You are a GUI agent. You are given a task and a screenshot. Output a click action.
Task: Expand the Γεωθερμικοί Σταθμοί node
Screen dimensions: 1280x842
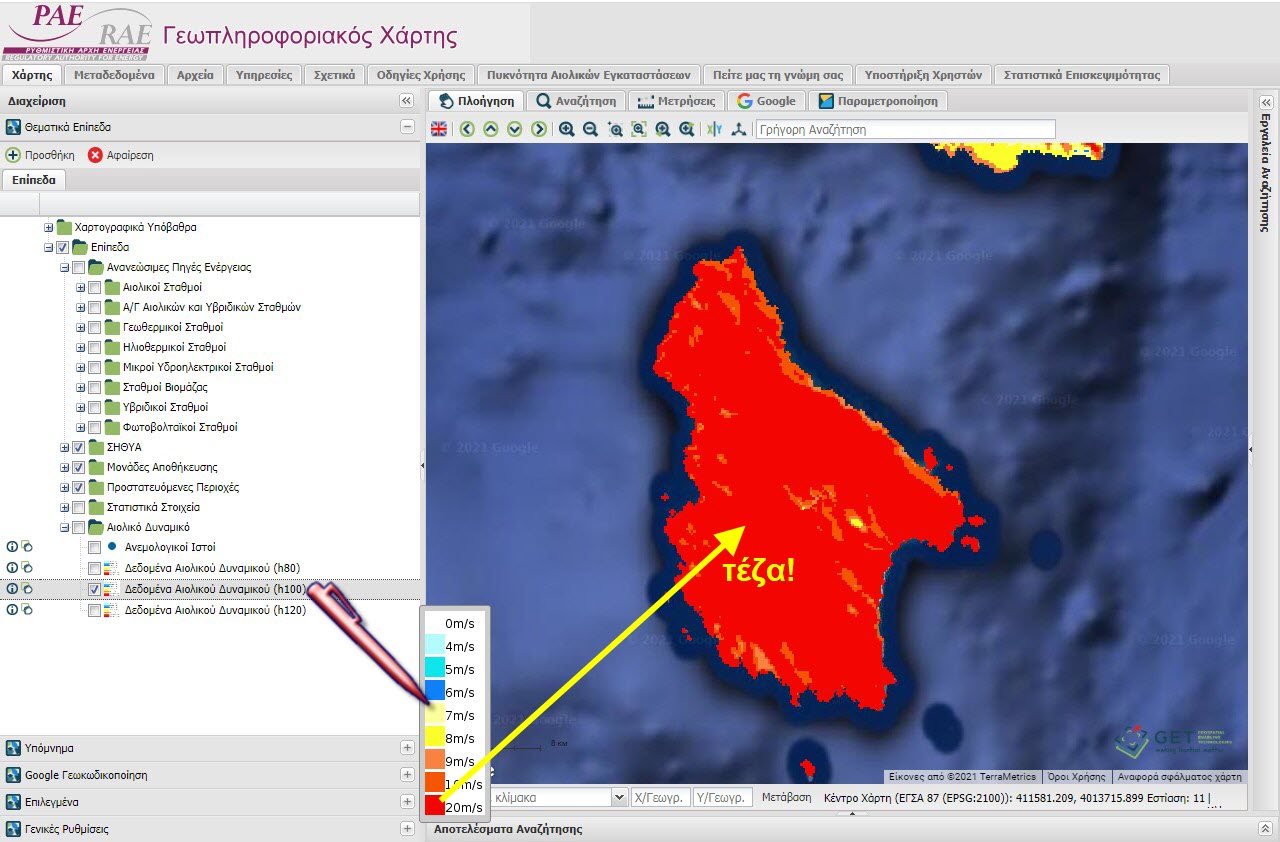tap(80, 327)
